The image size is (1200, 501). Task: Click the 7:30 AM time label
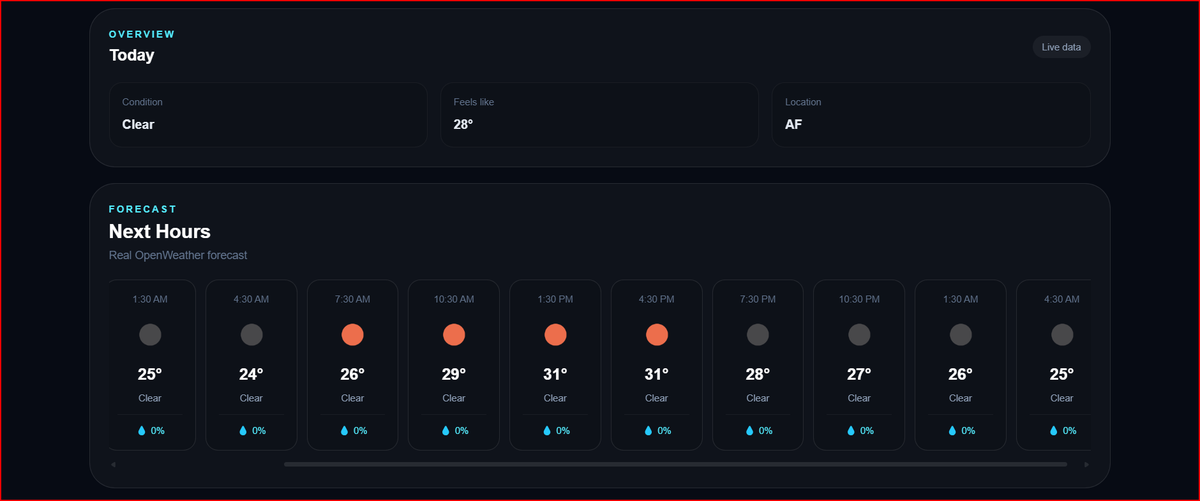[x=352, y=299]
